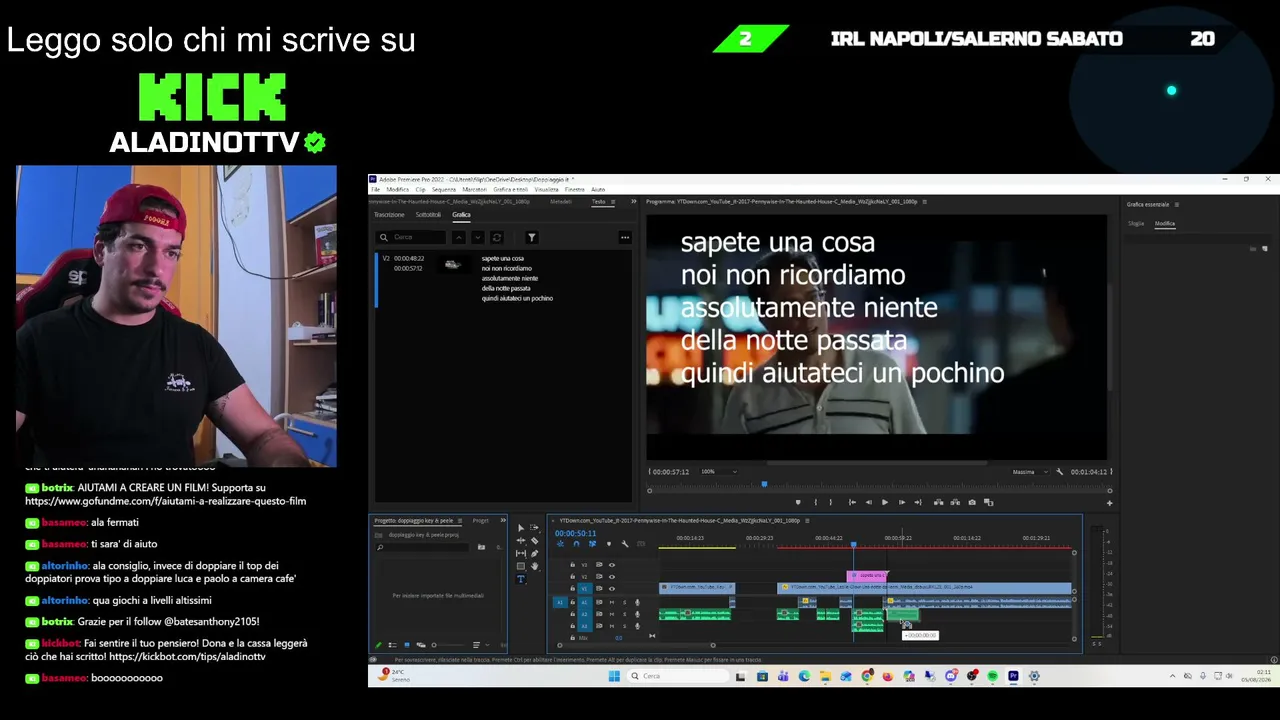Open the Program monitor panel menu
Image resolution: width=1280 pixels, height=720 pixels.
click(924, 201)
